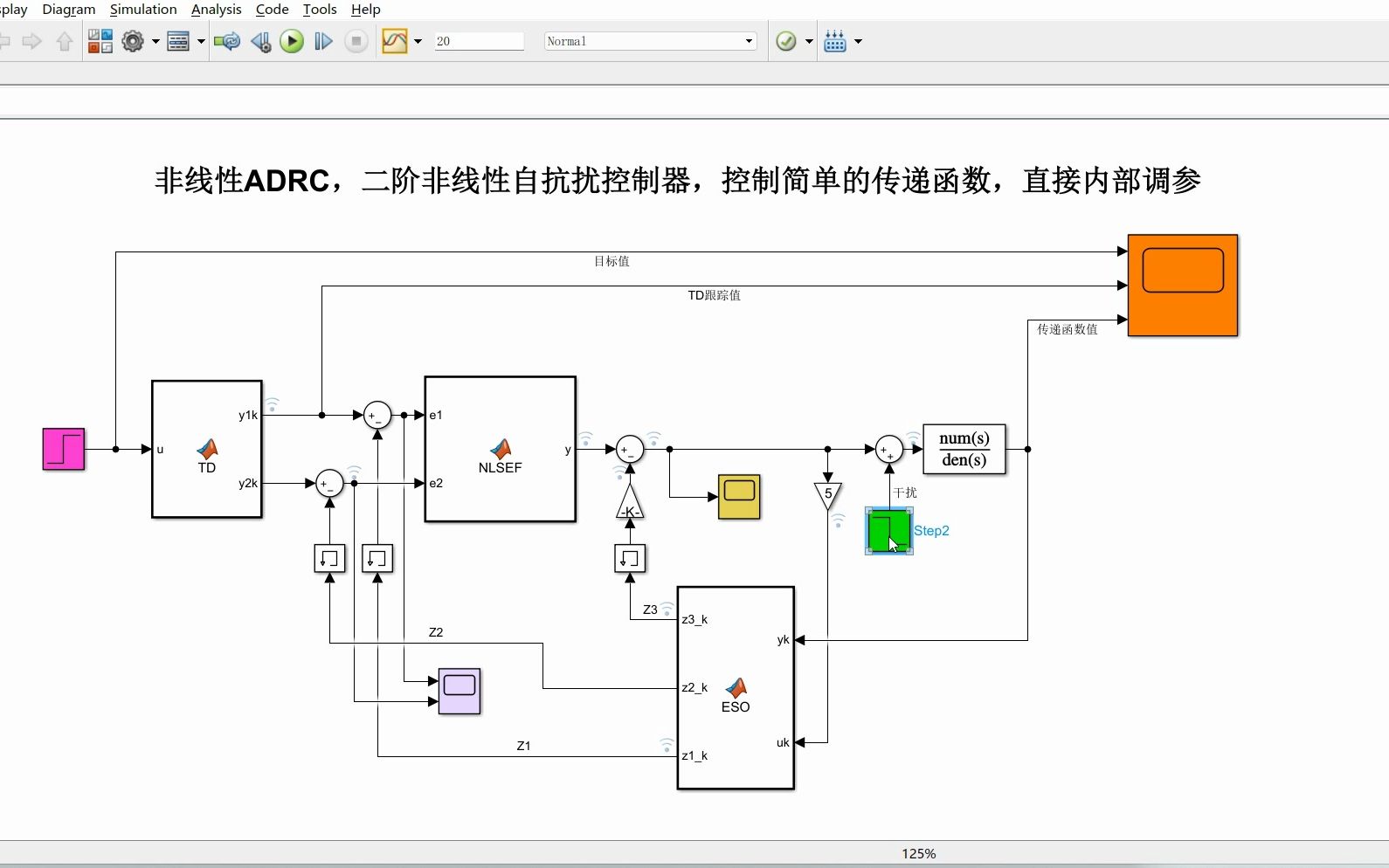Select the -K- gain block
This screenshot has width=1389, height=868.
(x=630, y=502)
